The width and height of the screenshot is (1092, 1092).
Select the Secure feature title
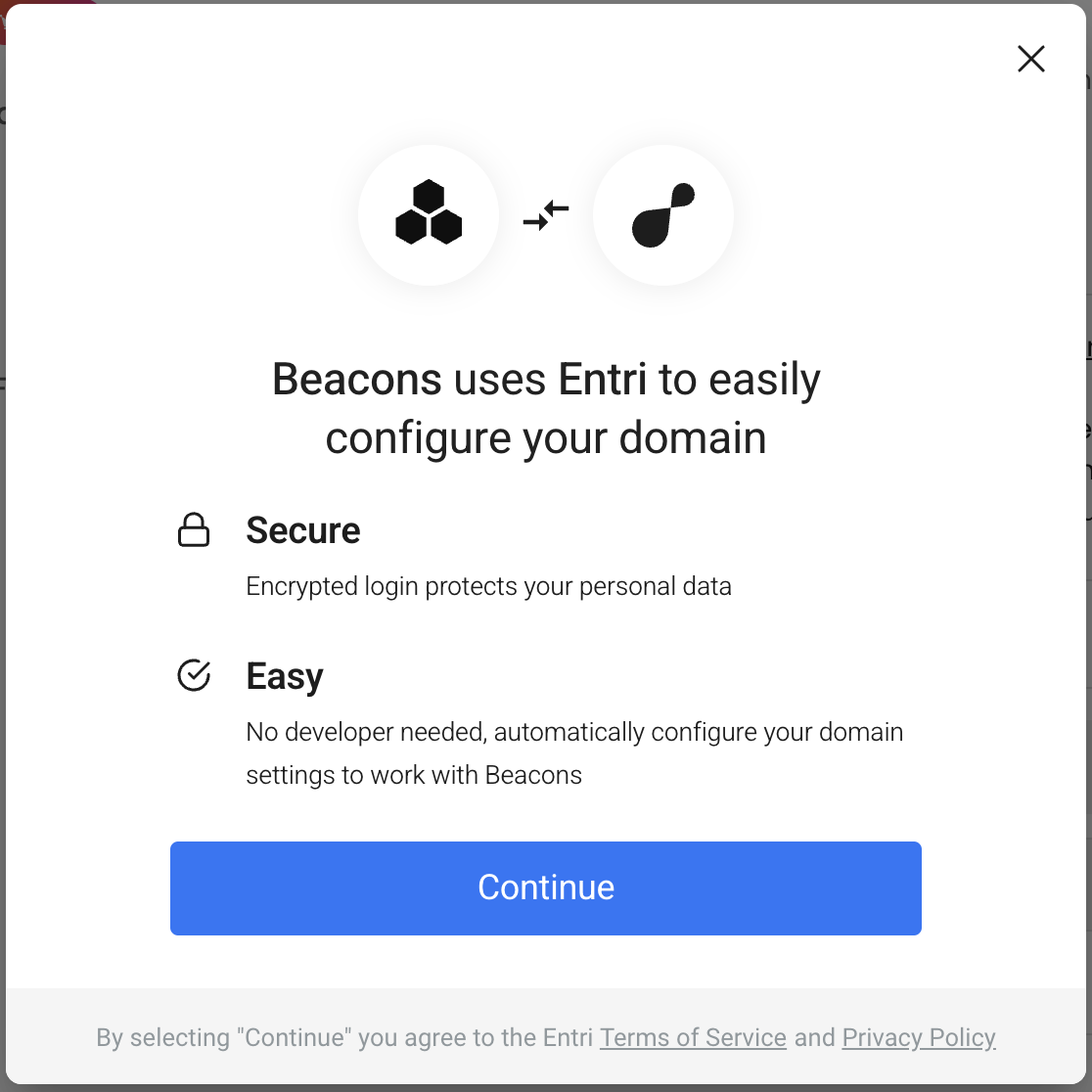tap(303, 530)
